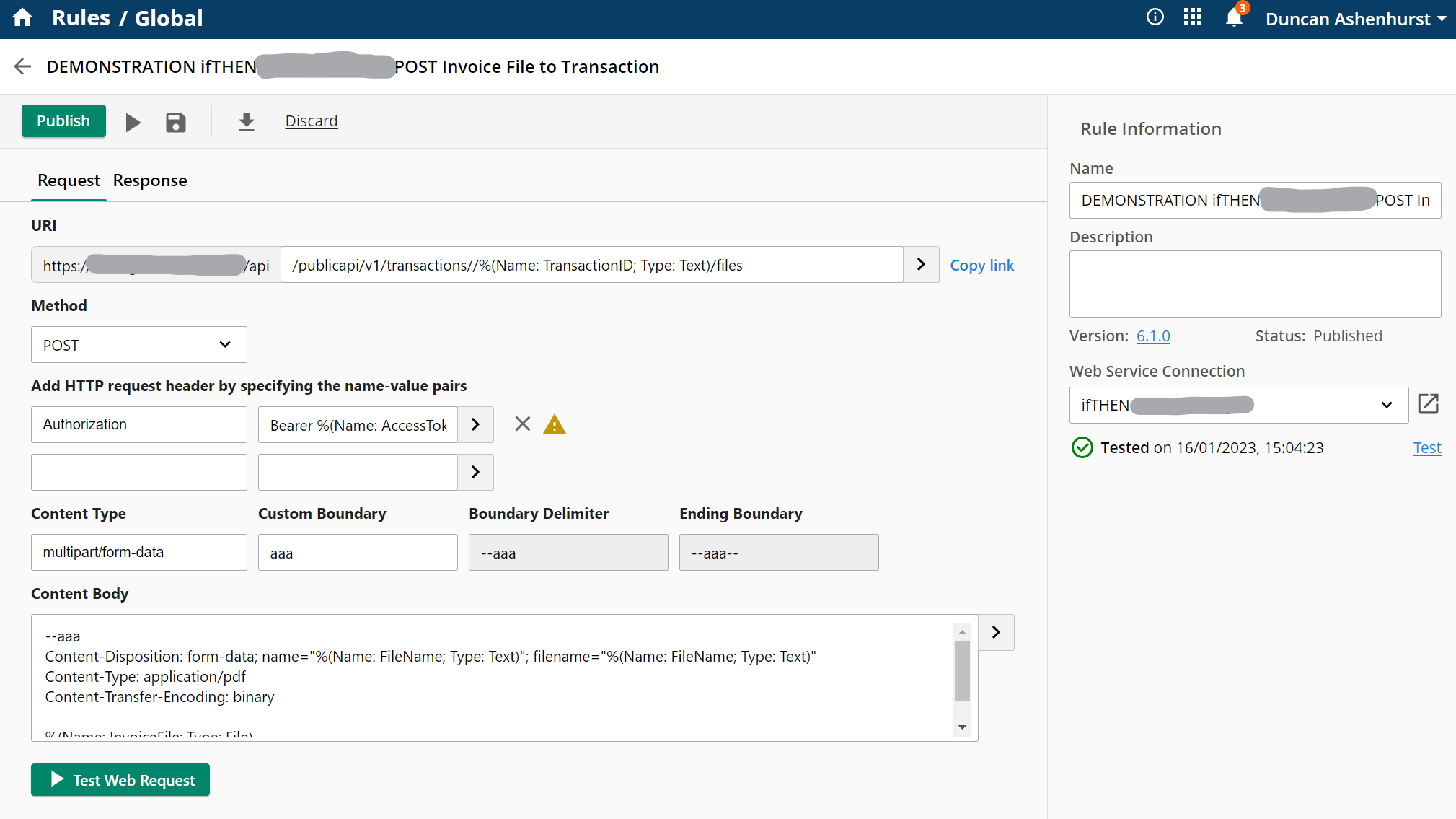Click the Copy link hyperlink
The image size is (1456, 819).
(981, 266)
